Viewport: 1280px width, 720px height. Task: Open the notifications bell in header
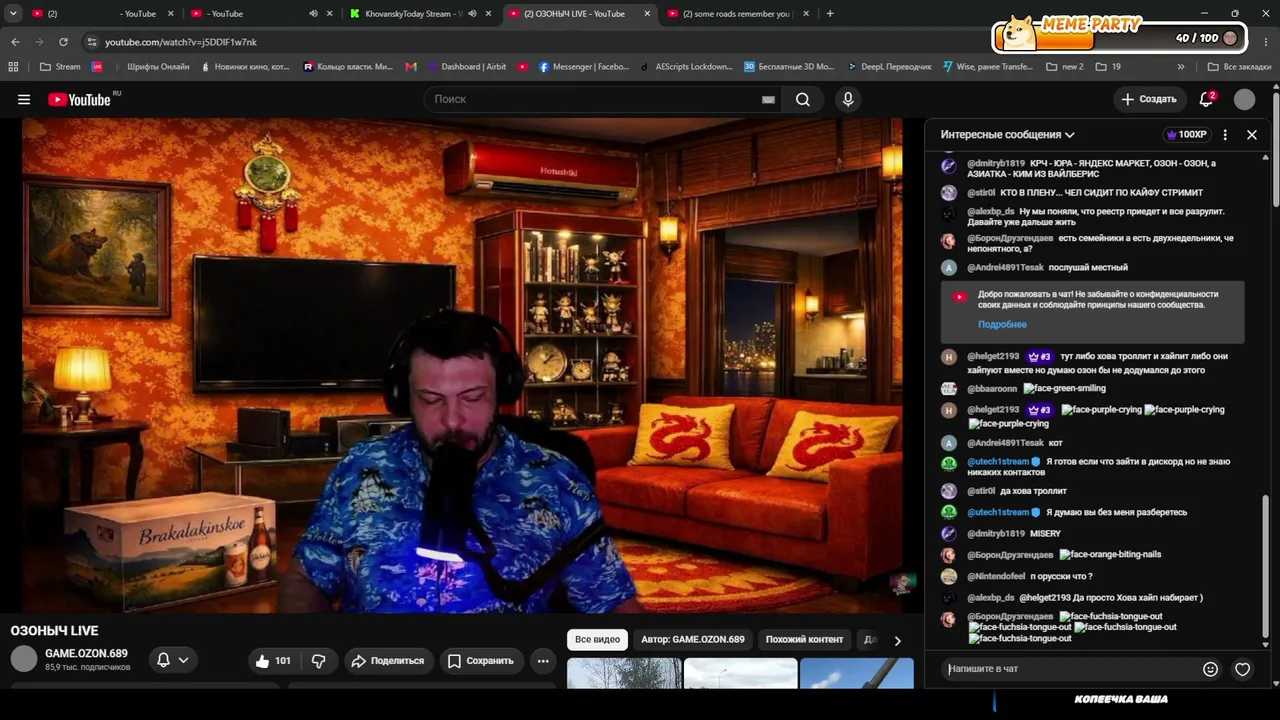coord(1207,99)
